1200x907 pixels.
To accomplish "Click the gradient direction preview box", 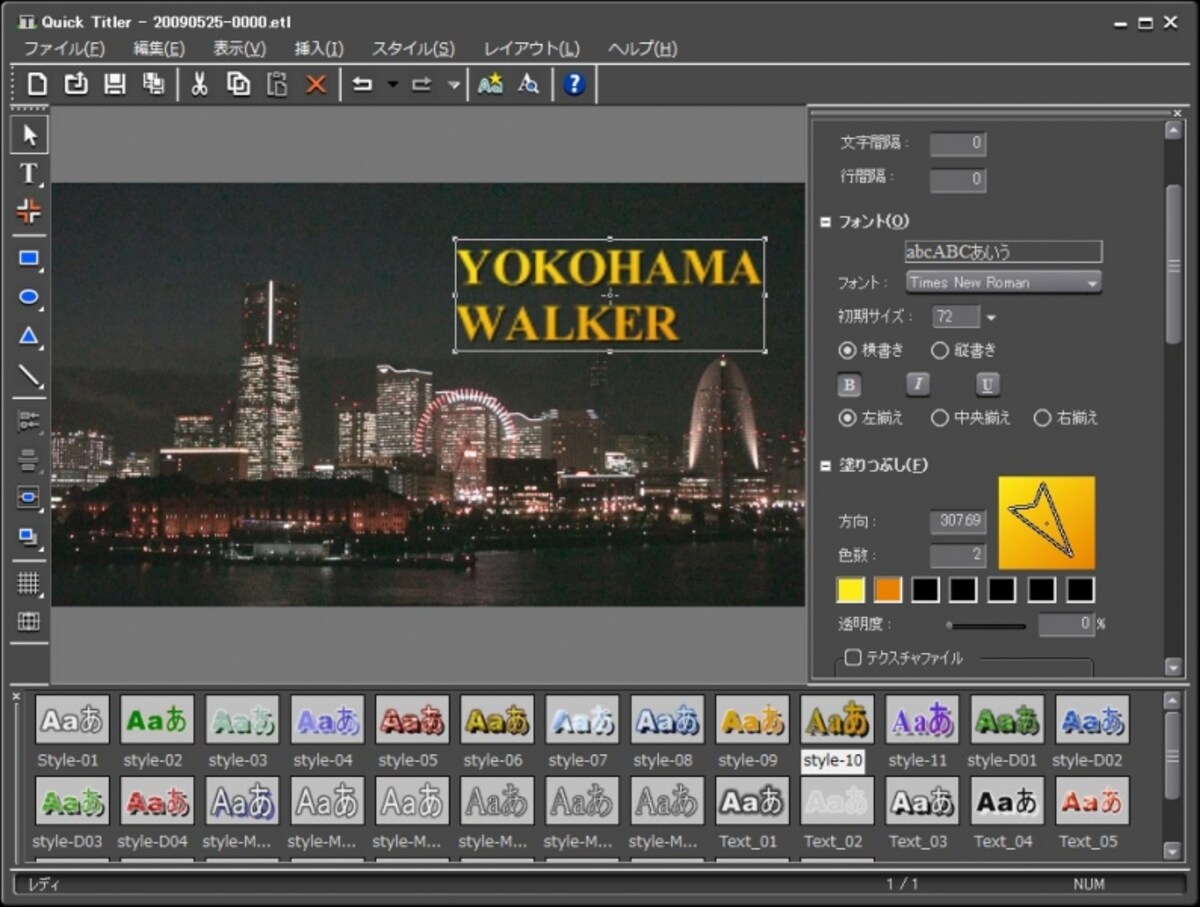I will point(1046,523).
